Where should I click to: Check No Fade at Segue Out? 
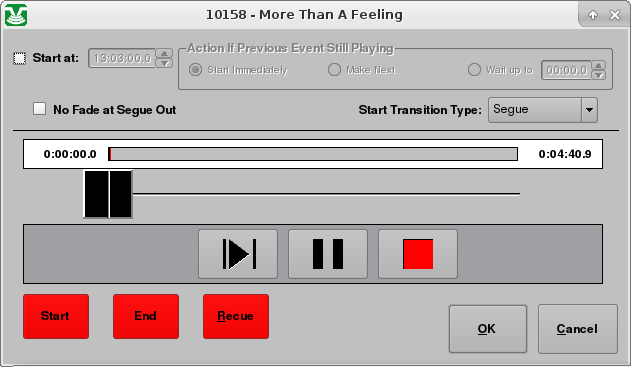(x=39, y=109)
